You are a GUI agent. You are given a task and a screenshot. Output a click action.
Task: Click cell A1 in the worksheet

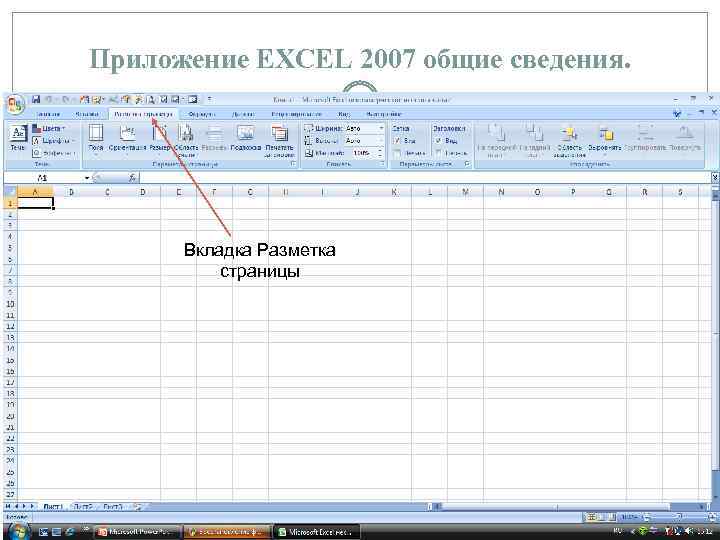(x=35, y=203)
